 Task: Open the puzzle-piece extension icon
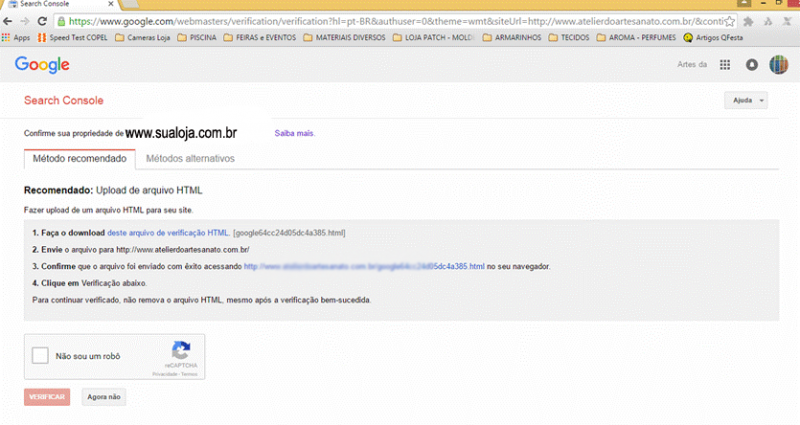tap(748, 21)
